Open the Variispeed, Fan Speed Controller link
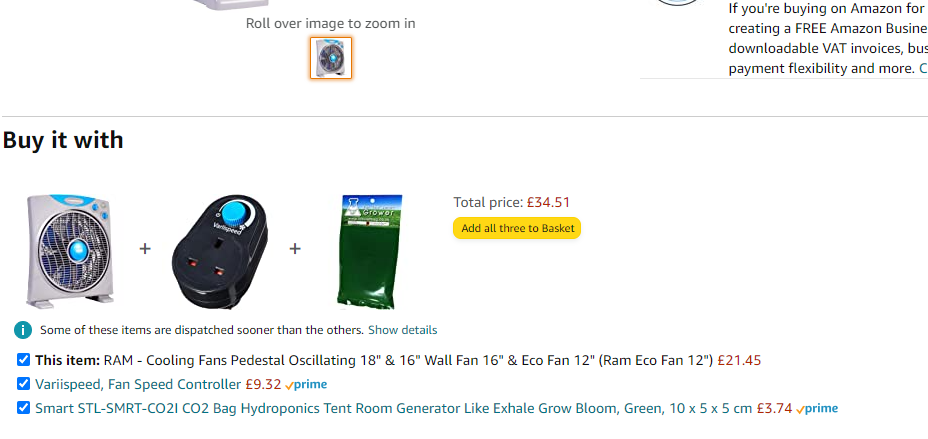The width and height of the screenshot is (928, 439). tap(138, 384)
